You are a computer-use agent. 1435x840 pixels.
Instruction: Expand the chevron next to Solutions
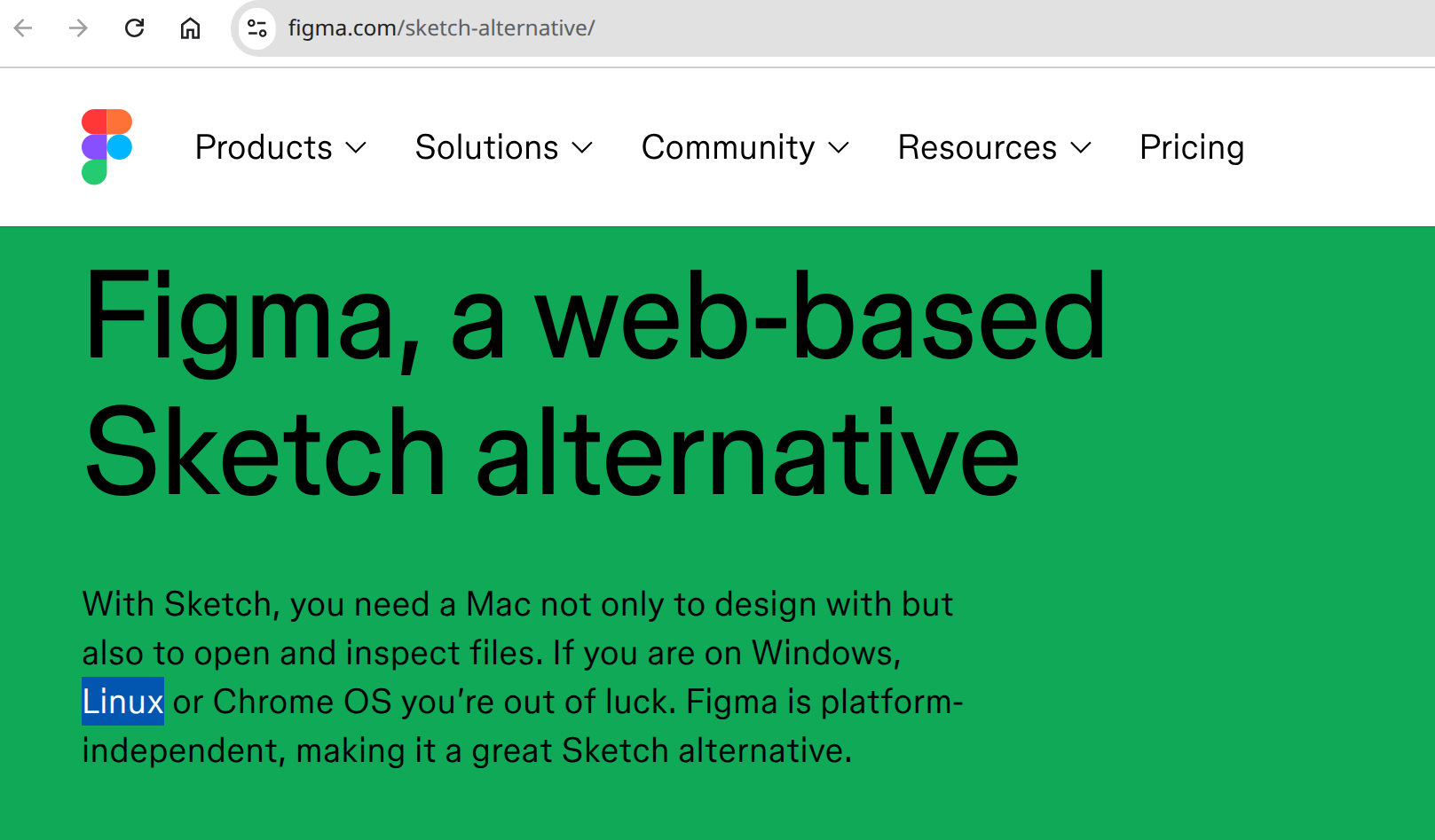pyautogui.click(x=582, y=148)
